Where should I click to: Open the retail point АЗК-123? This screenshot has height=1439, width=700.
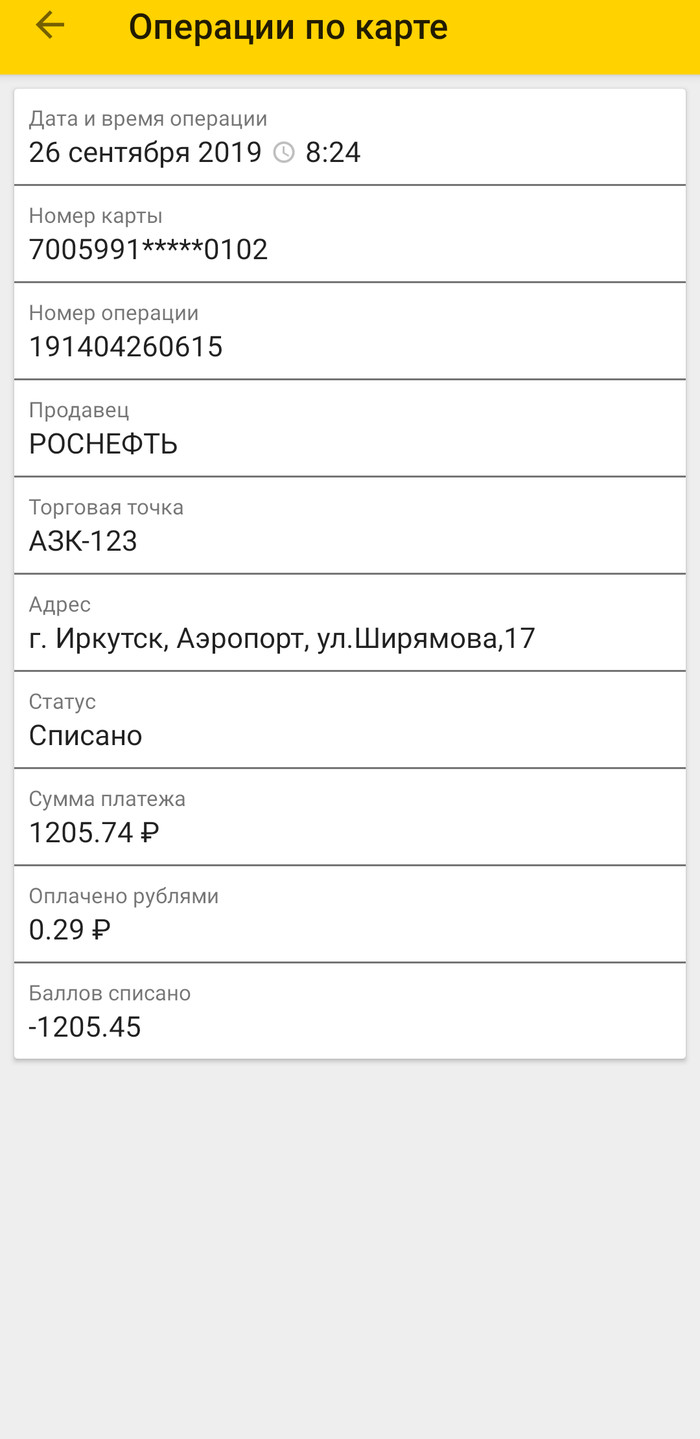(x=83, y=541)
